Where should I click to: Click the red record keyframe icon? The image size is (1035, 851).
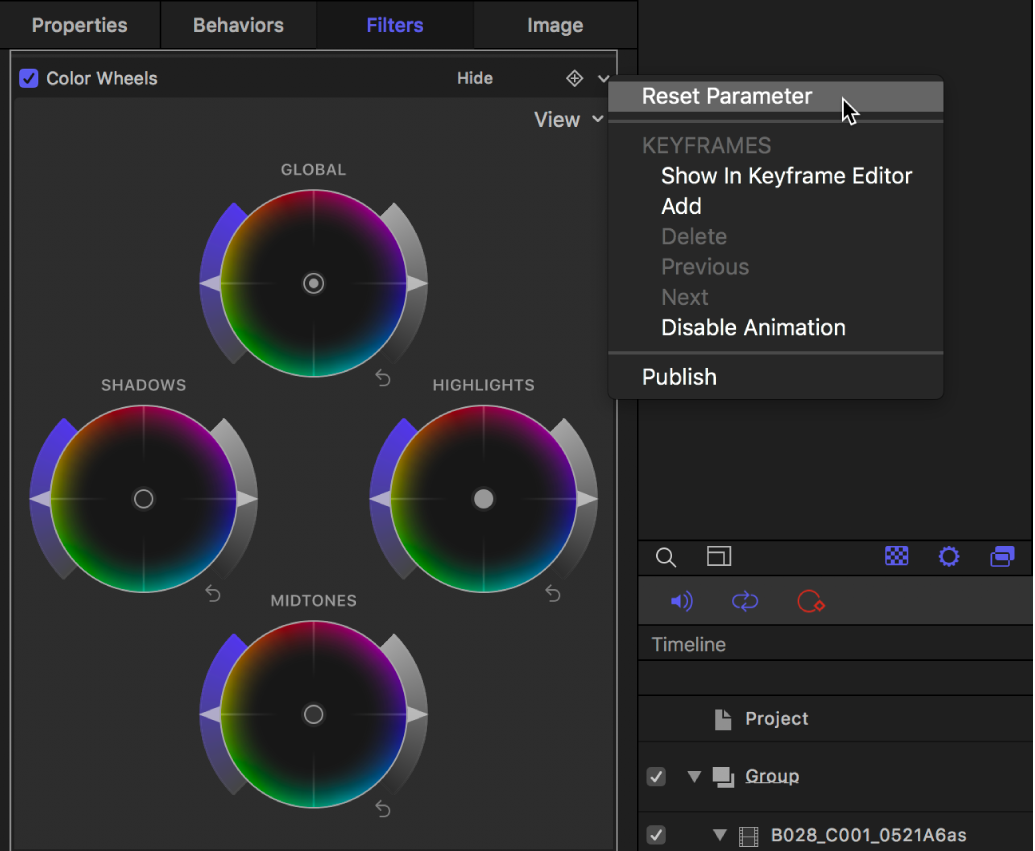coord(811,601)
